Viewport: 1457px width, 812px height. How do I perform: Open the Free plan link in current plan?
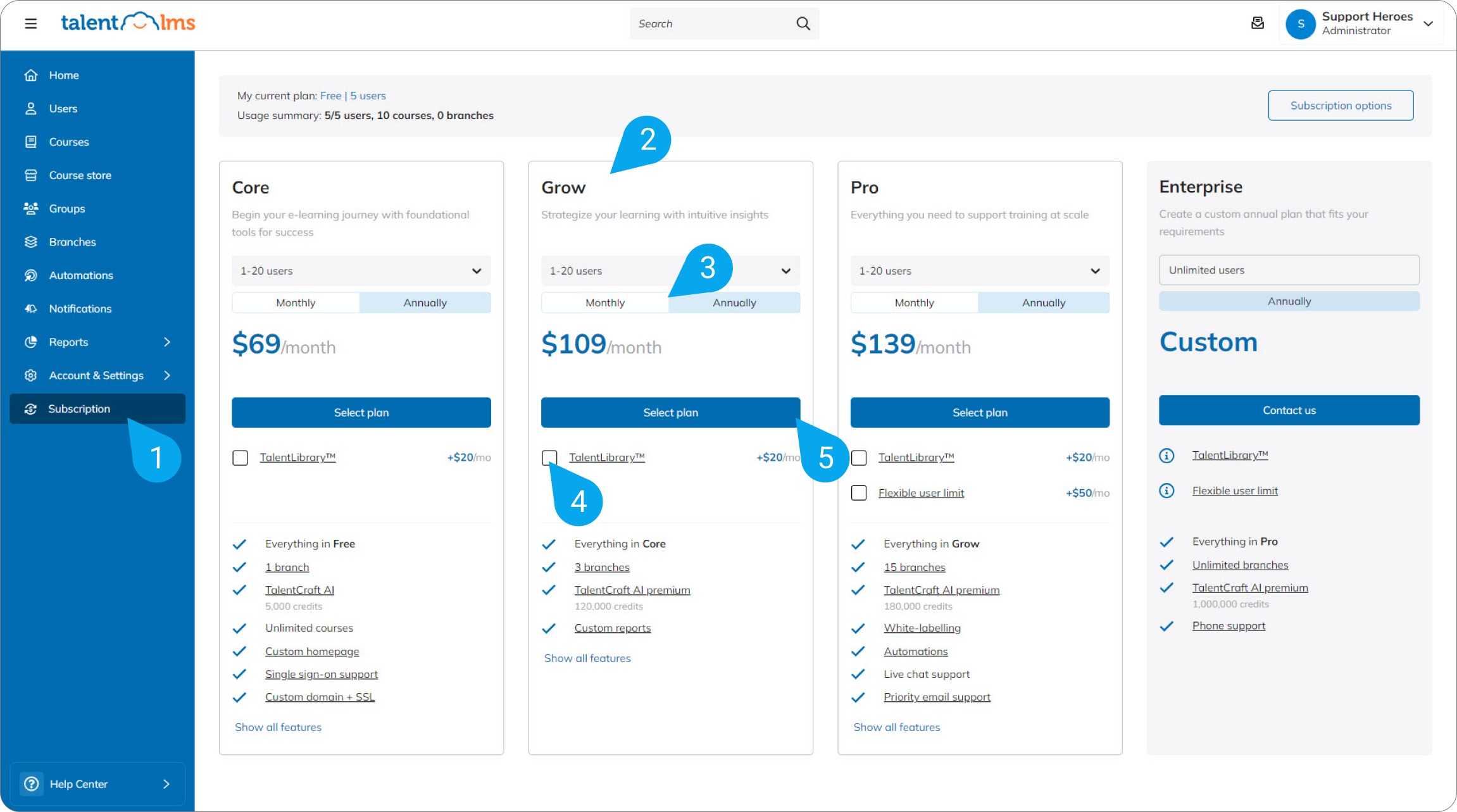click(x=331, y=96)
